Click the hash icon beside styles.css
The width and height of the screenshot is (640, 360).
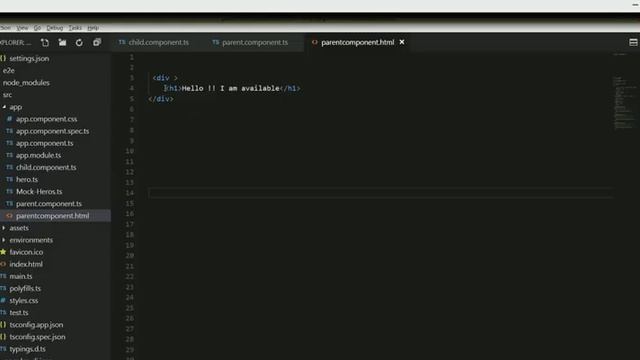(x=3, y=300)
